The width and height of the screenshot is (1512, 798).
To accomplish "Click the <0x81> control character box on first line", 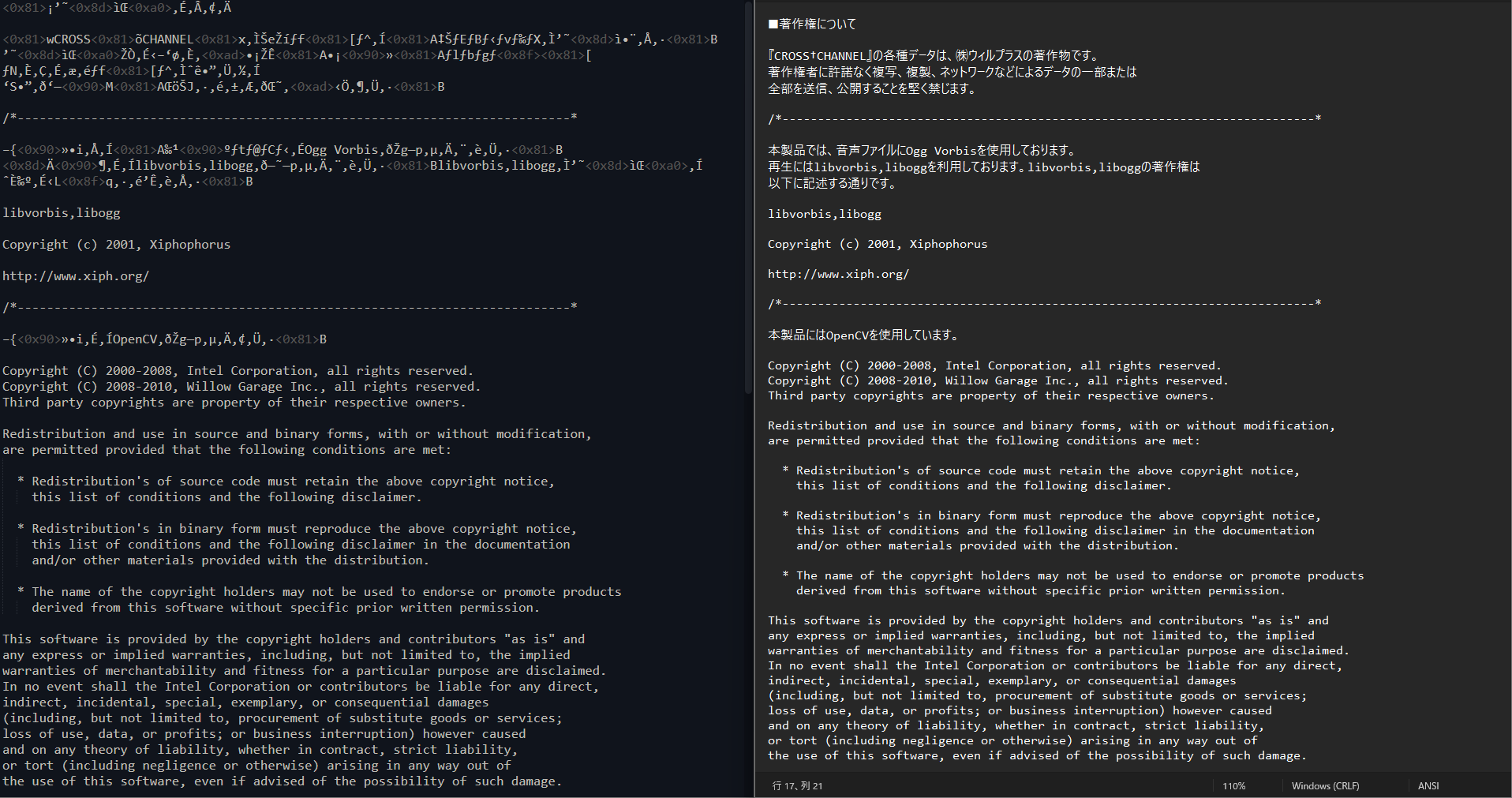I will point(24,8).
